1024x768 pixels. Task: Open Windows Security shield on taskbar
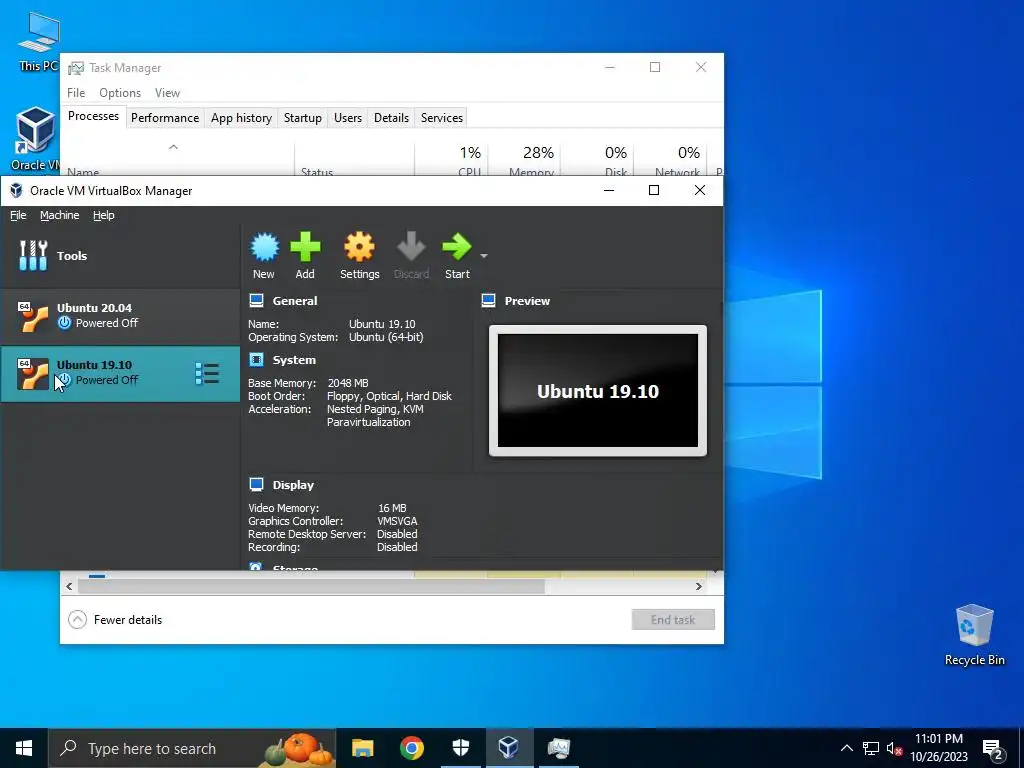pos(460,748)
